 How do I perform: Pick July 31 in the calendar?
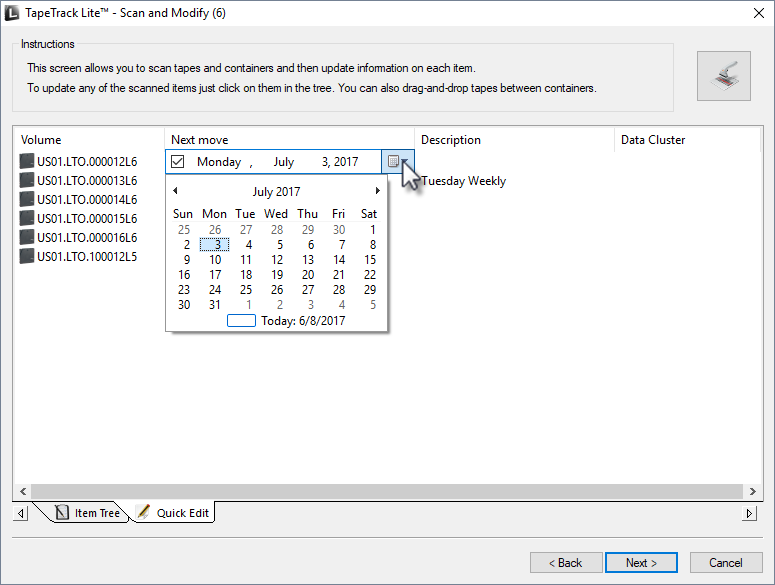pos(215,305)
